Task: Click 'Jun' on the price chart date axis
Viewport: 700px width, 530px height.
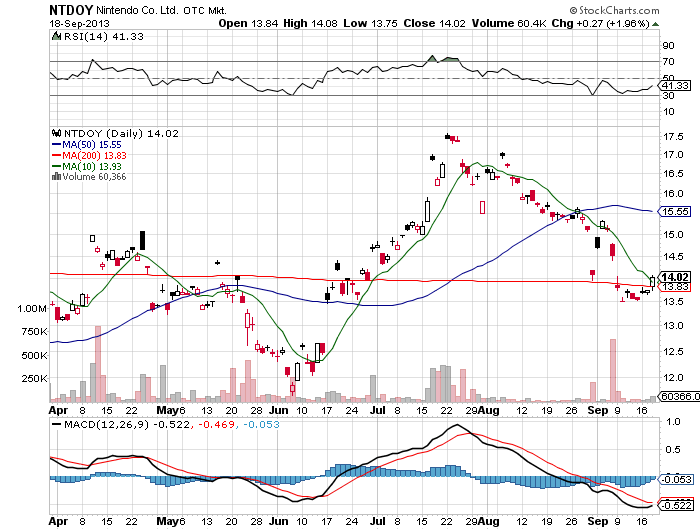Action: point(278,410)
